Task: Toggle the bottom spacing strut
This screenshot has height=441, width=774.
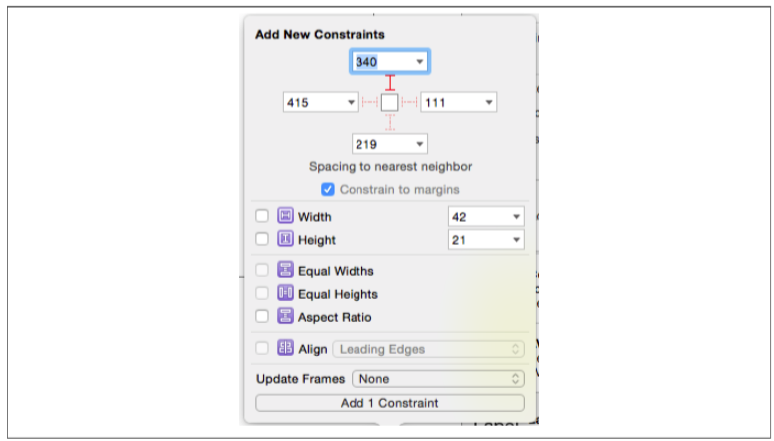Action: 390,122
